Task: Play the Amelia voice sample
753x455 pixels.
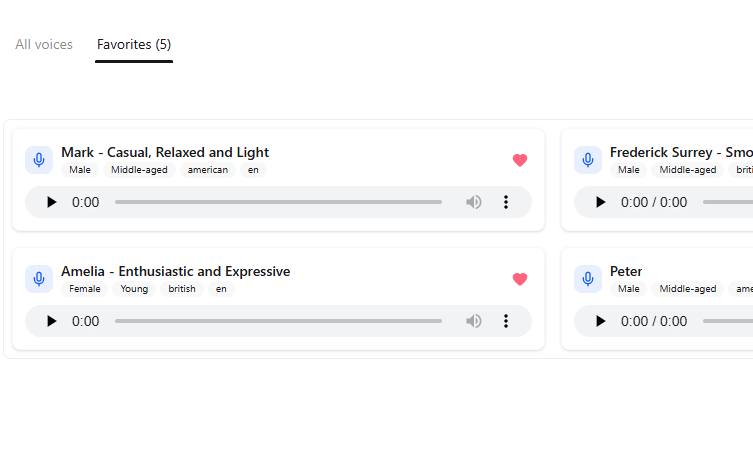Action: point(51,321)
